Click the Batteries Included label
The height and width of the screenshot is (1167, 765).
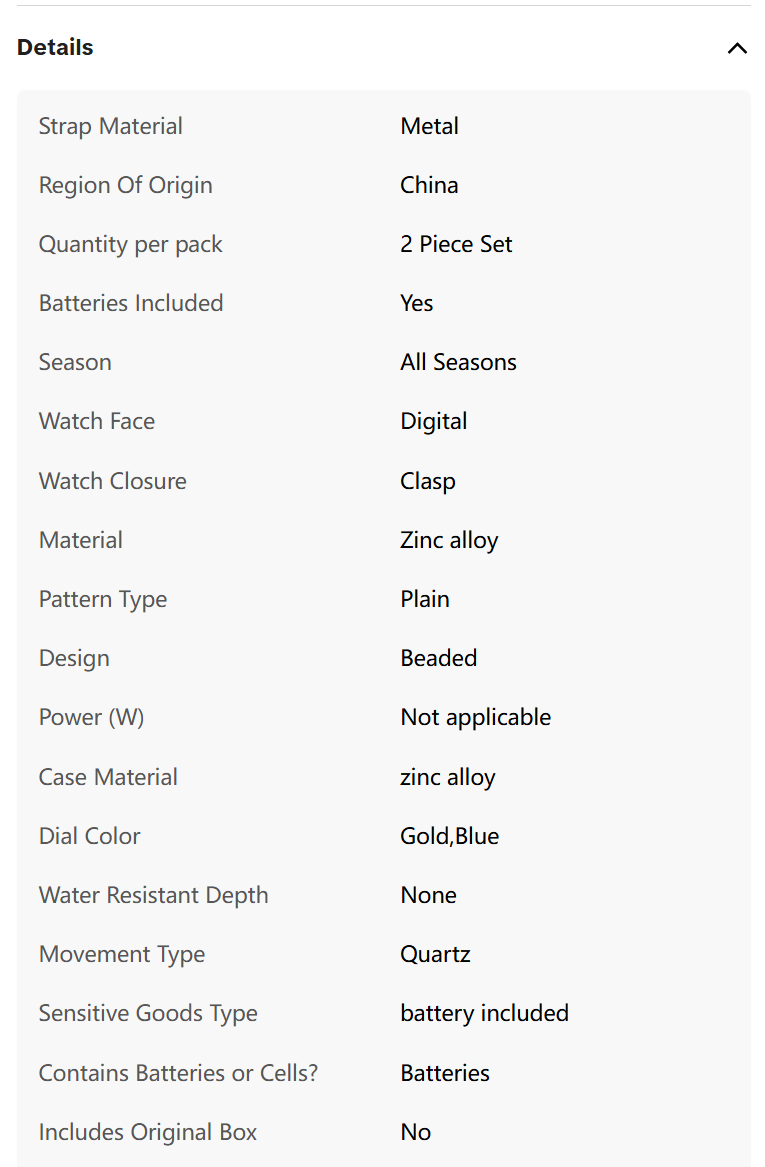[131, 304]
